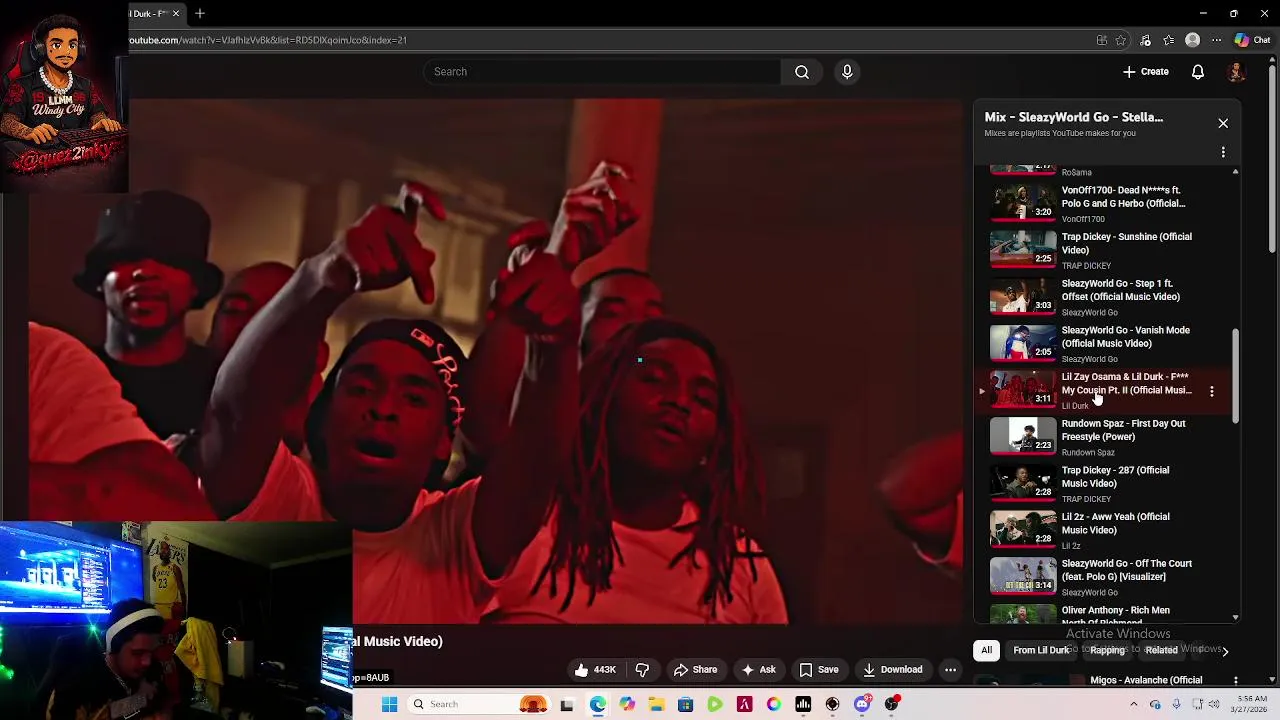Share the current video
The width and height of the screenshot is (1280, 720).
695,670
